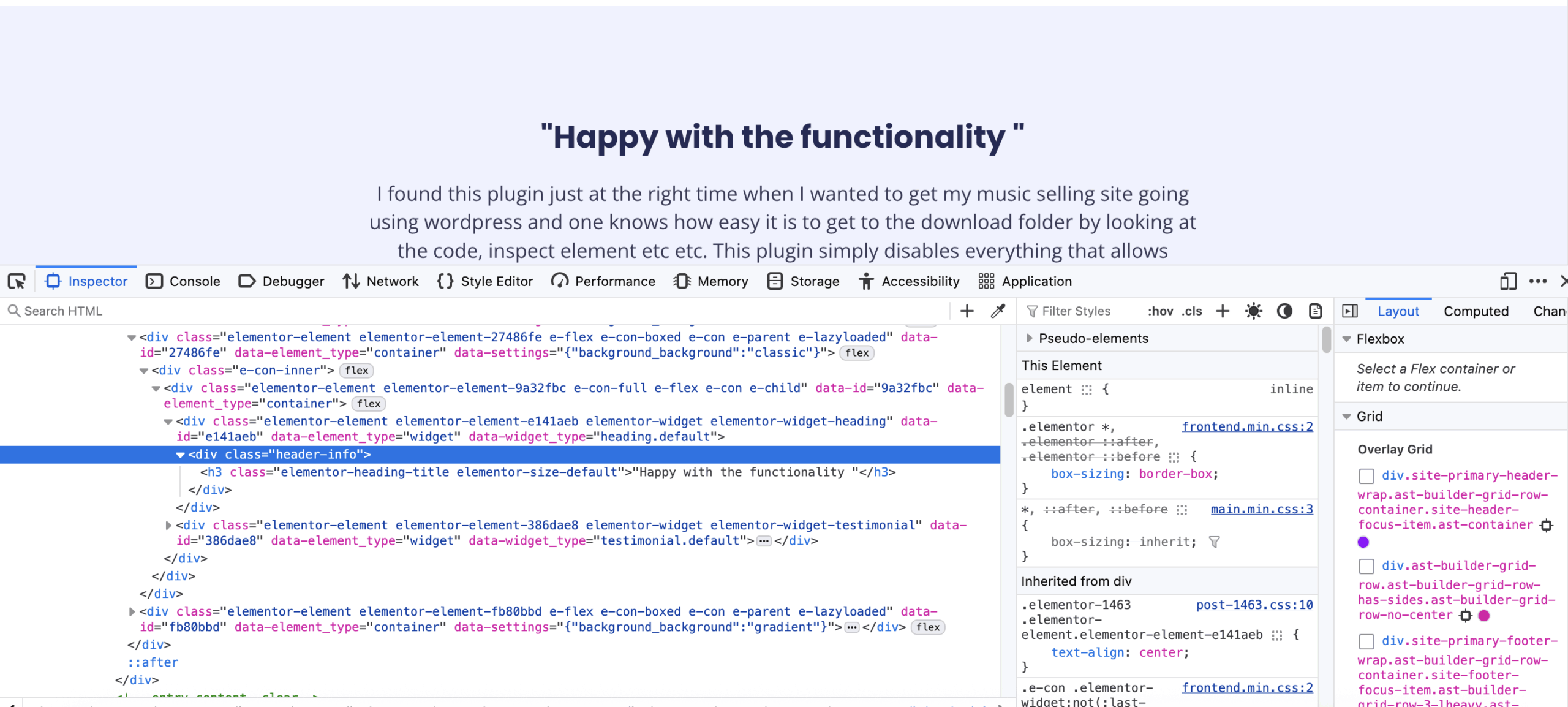Image resolution: width=1568 pixels, height=707 pixels.
Task: Collapse the sidebar pane toggle icon
Action: coord(1350,311)
